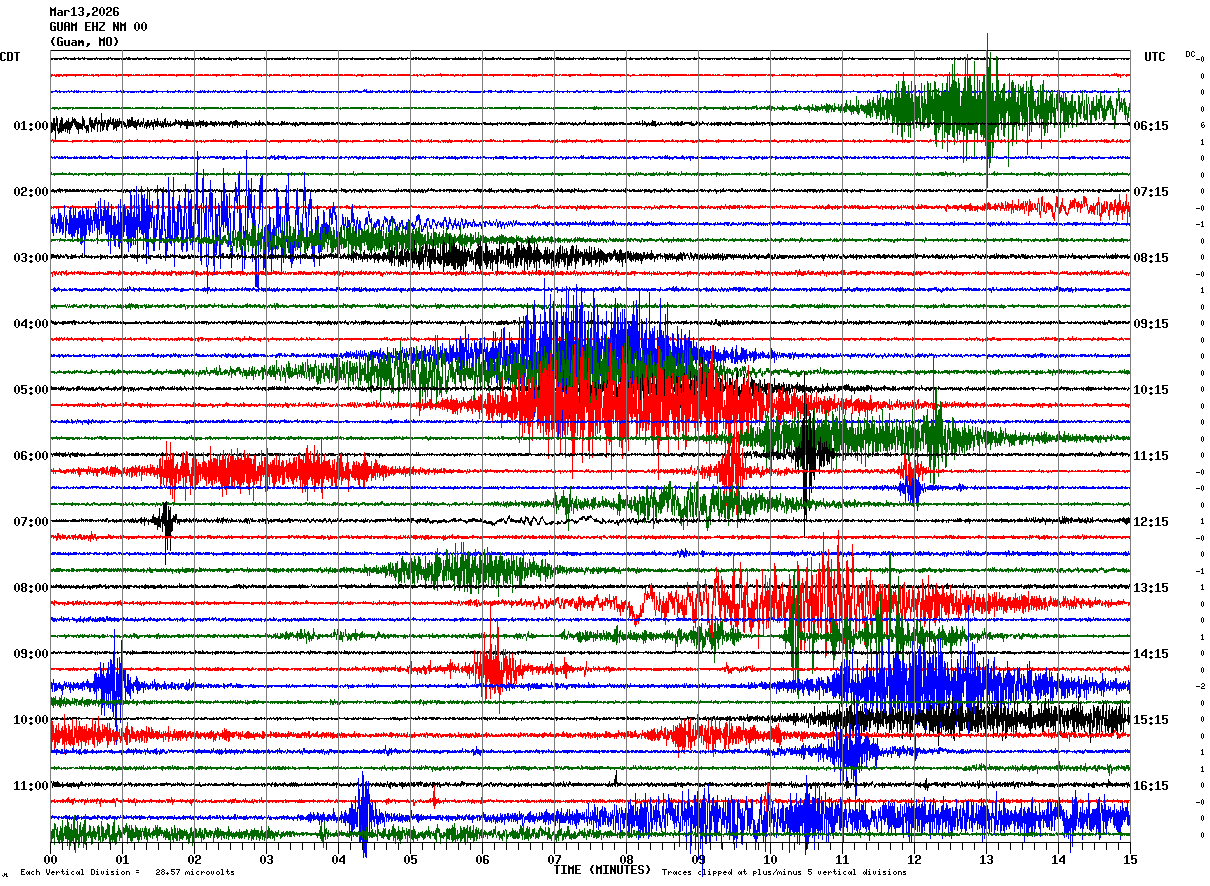Image resolution: width=1210 pixels, height=886 pixels.
Task: Click the (Guam, MO) location text
Action: tap(84, 42)
